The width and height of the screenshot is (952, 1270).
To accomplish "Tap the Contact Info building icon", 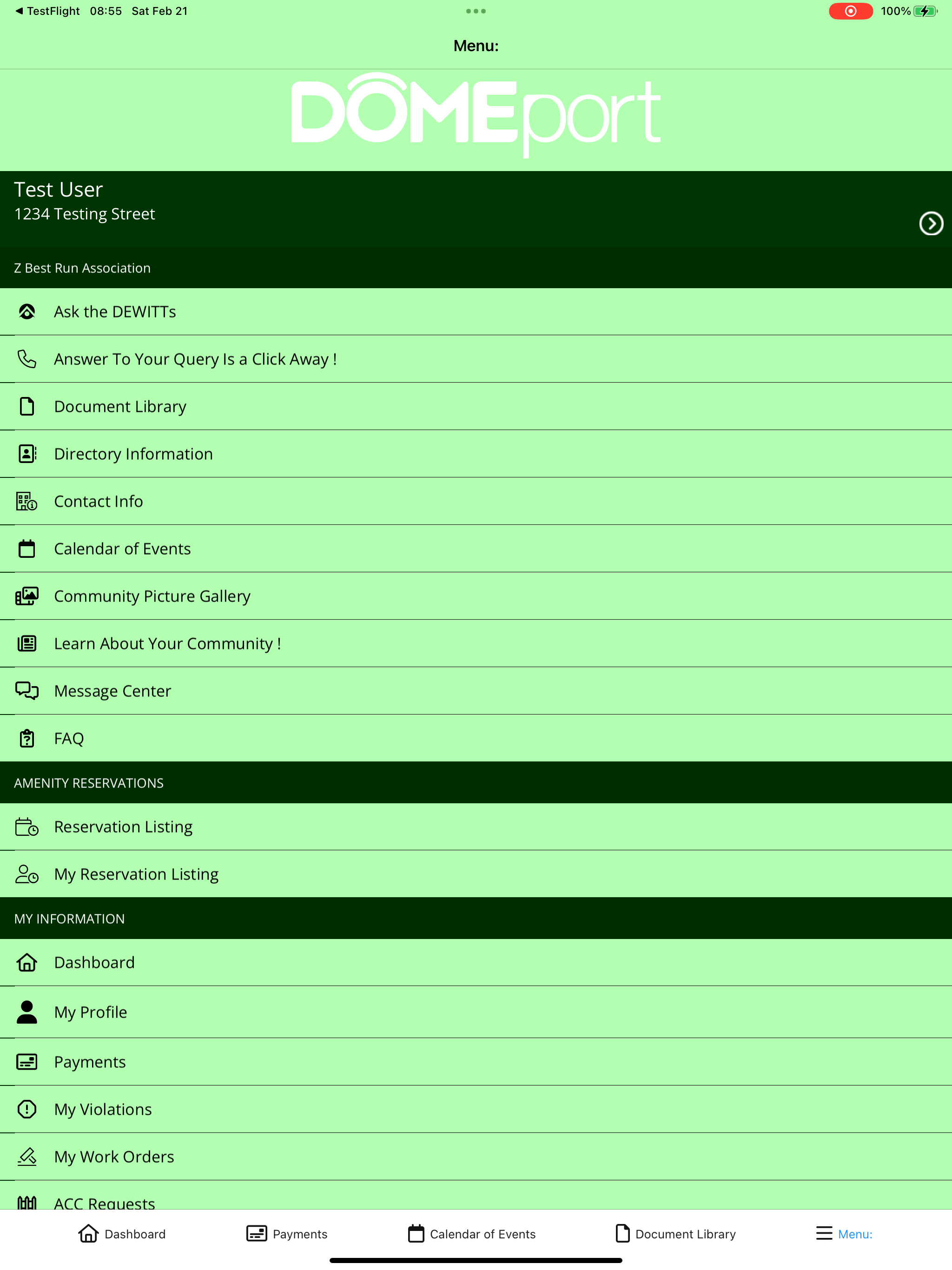I will point(26,501).
